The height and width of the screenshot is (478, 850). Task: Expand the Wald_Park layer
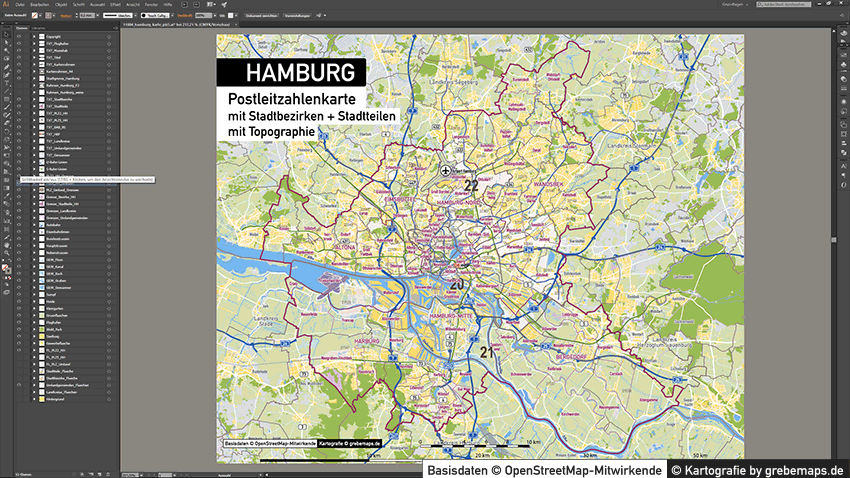(34, 327)
